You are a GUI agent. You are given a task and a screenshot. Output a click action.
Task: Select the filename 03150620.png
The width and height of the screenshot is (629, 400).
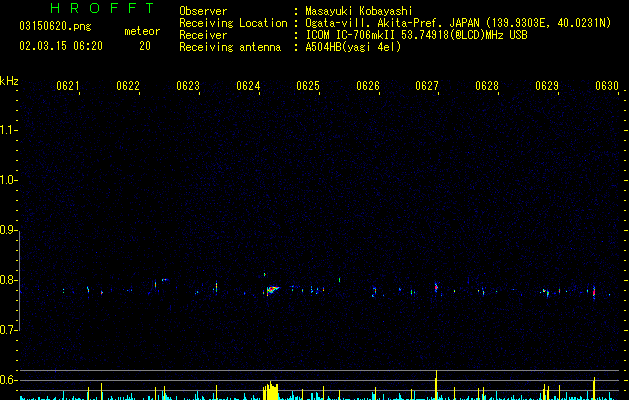click(55, 26)
